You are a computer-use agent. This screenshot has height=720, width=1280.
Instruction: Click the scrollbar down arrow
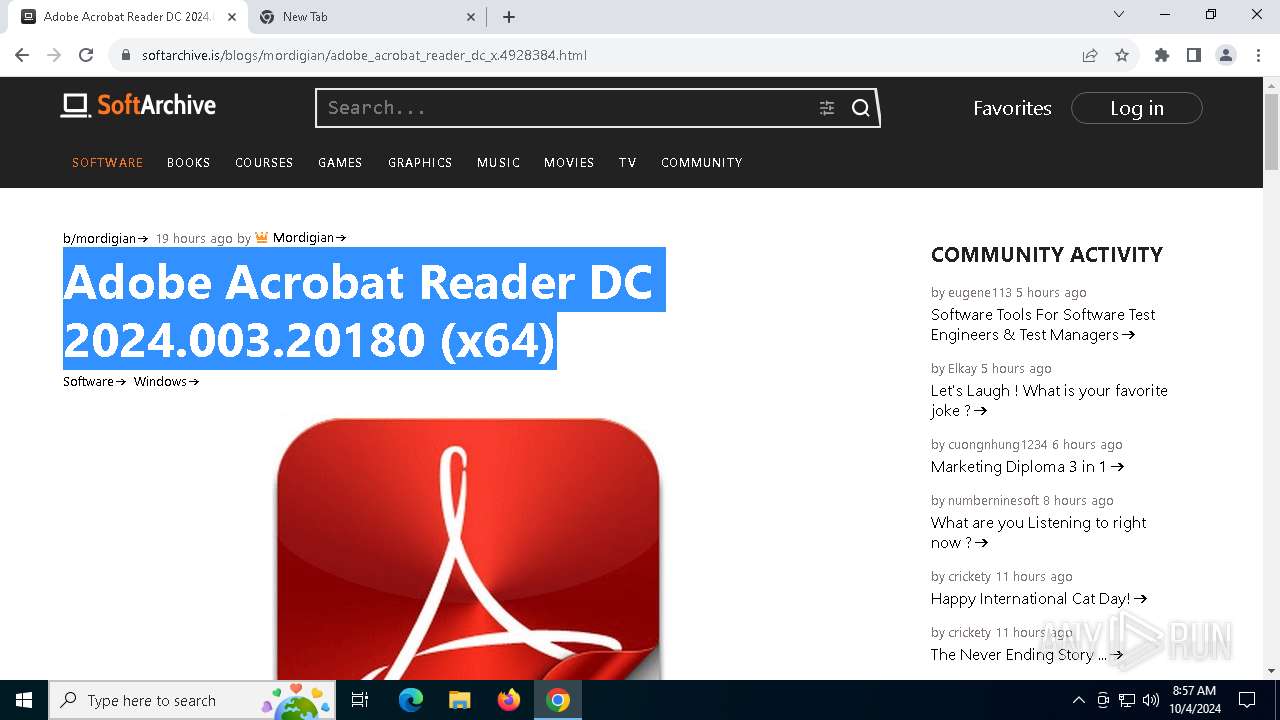coord(1271,671)
